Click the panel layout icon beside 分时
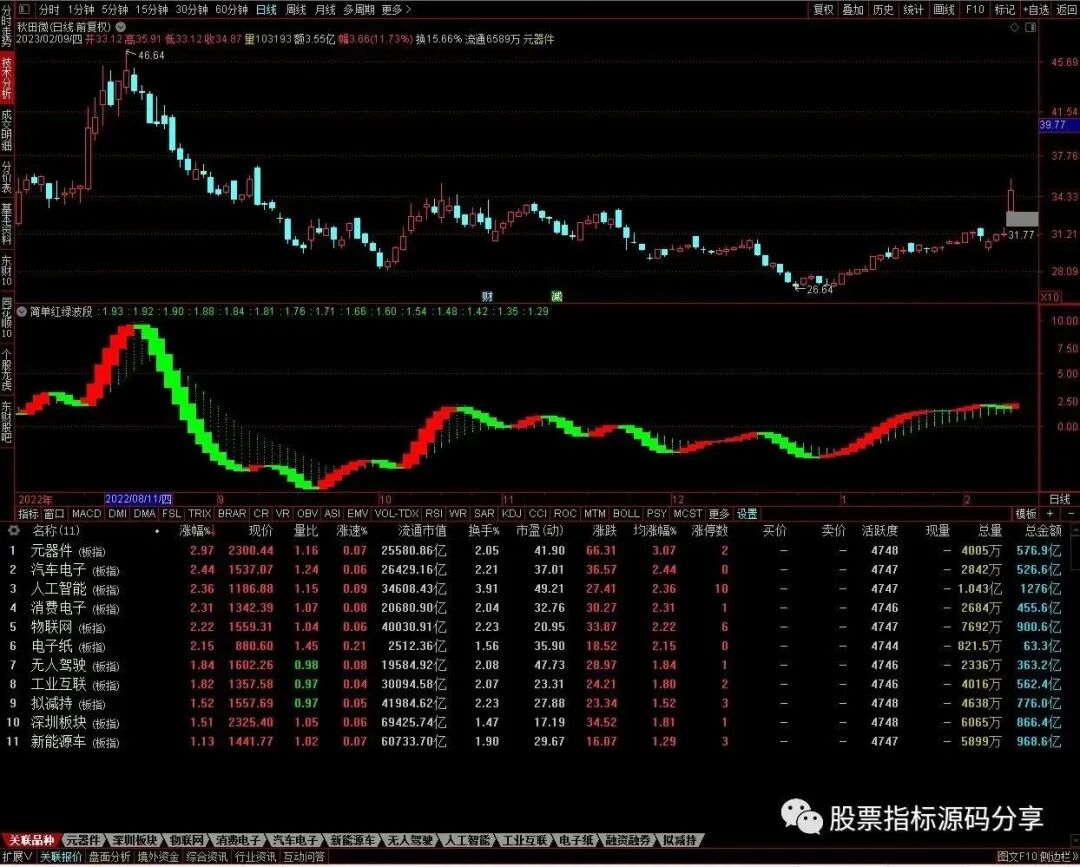The height and width of the screenshot is (867, 1080). coord(23,9)
